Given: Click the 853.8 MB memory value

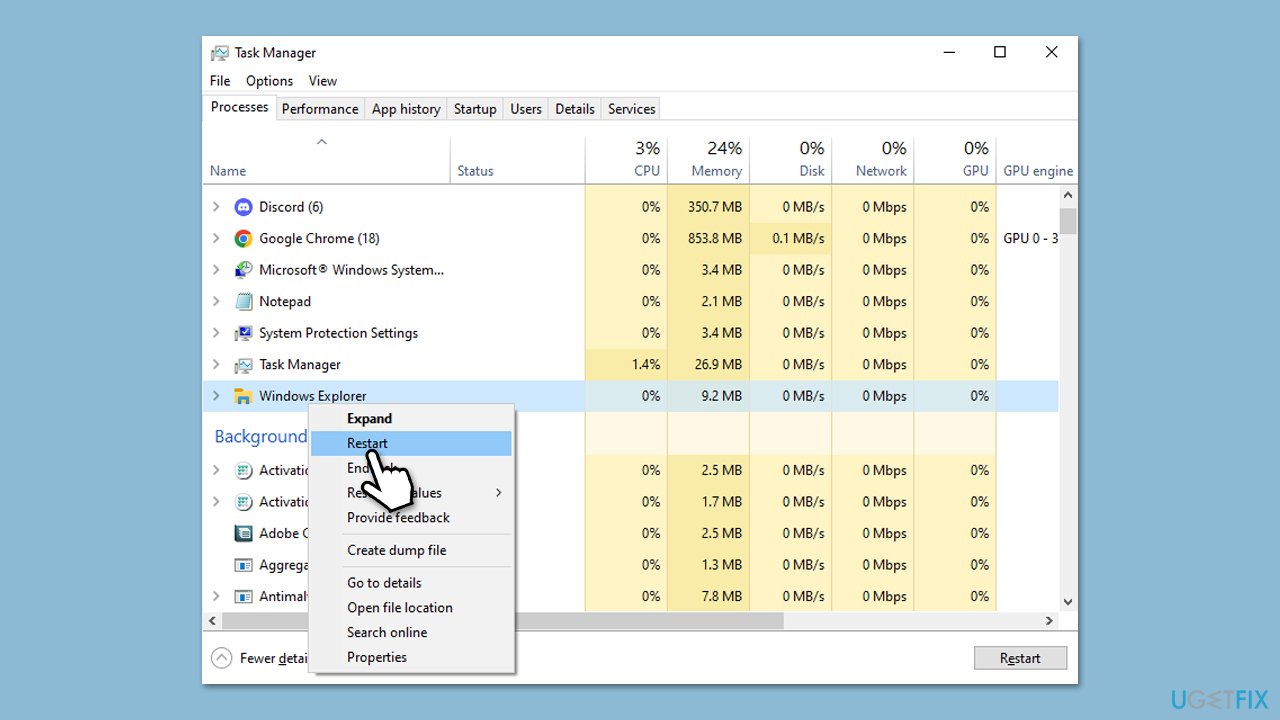Looking at the screenshot, I should [716, 238].
